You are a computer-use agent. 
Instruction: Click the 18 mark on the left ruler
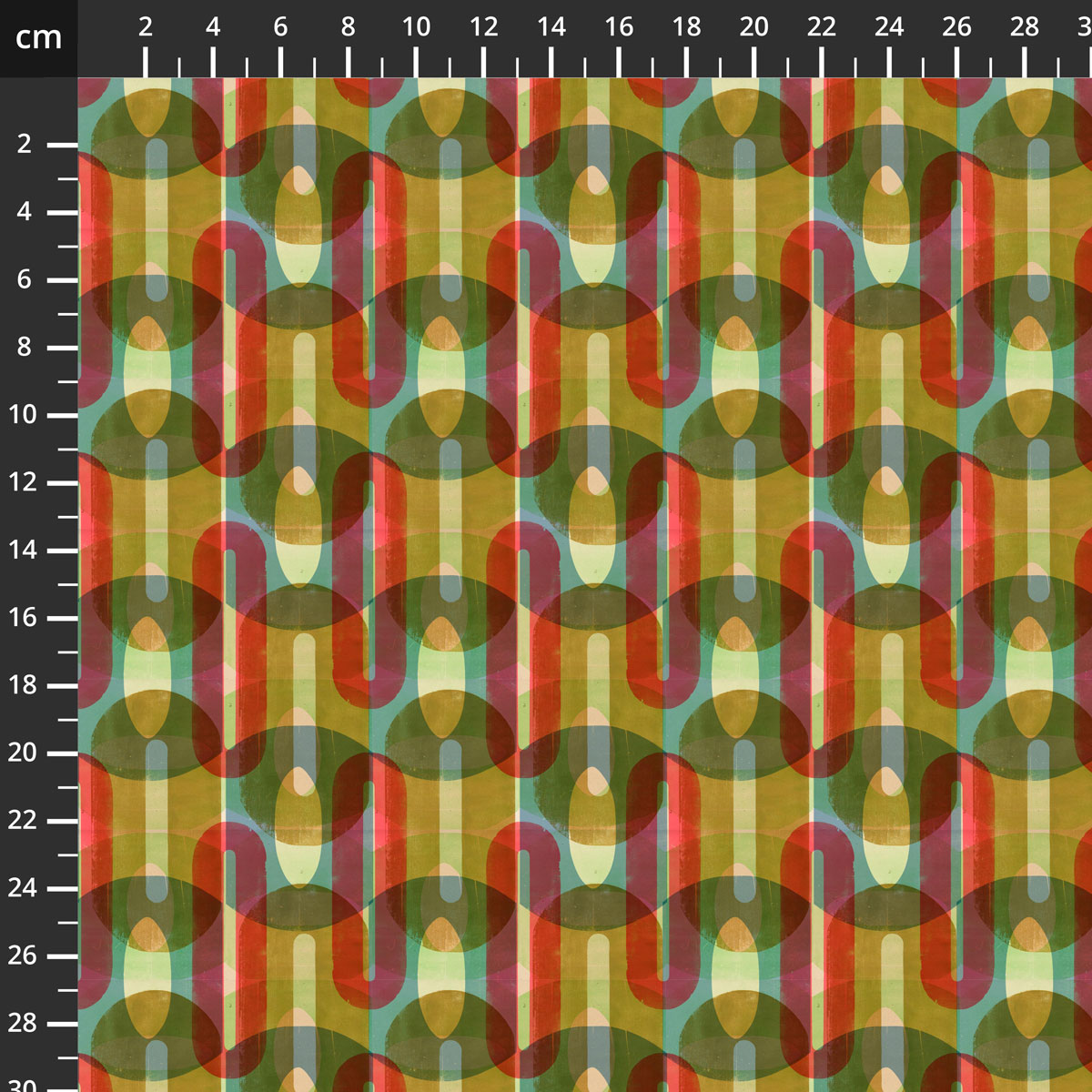pyautogui.click(x=24, y=685)
